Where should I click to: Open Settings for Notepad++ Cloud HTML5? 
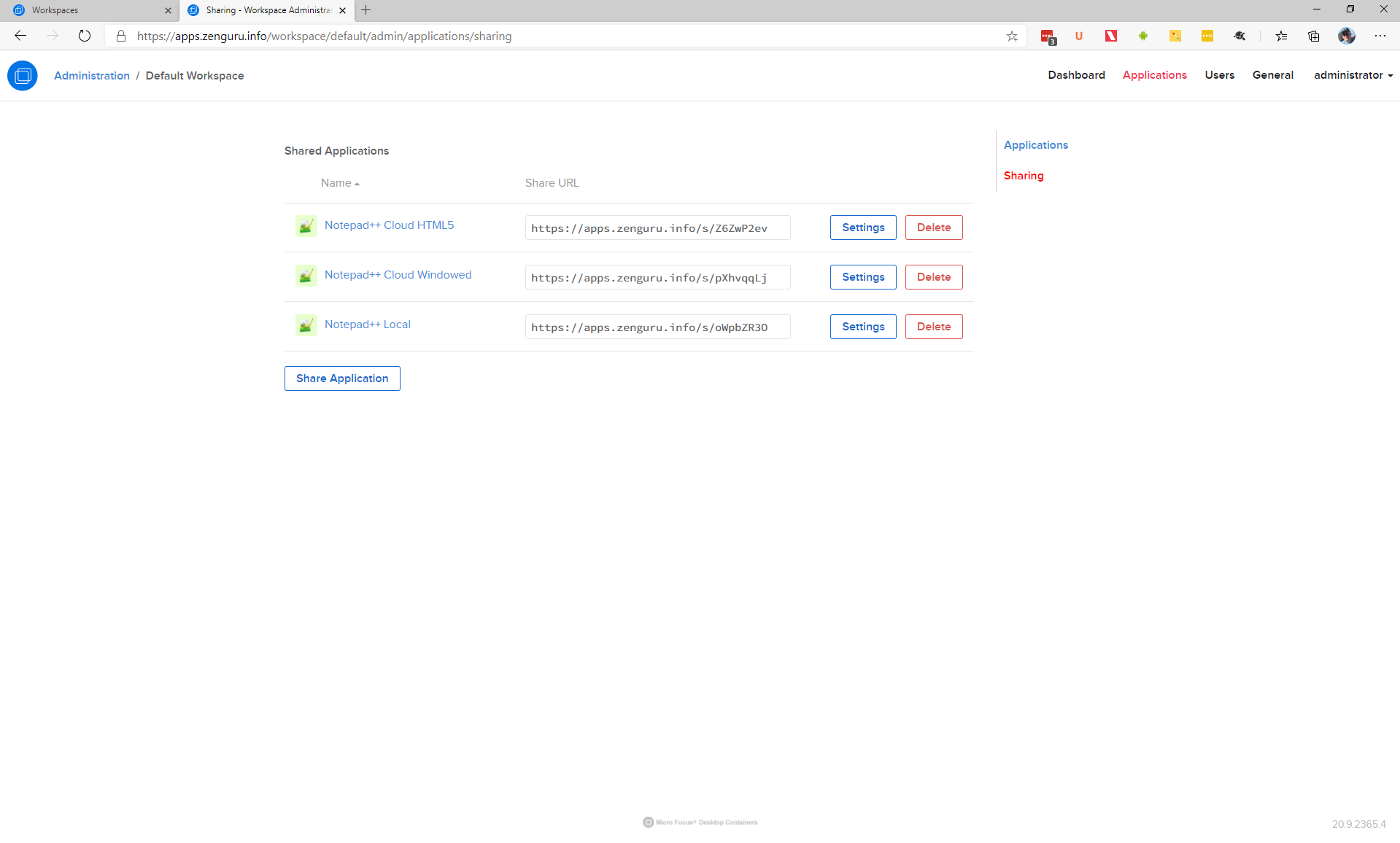(x=863, y=228)
